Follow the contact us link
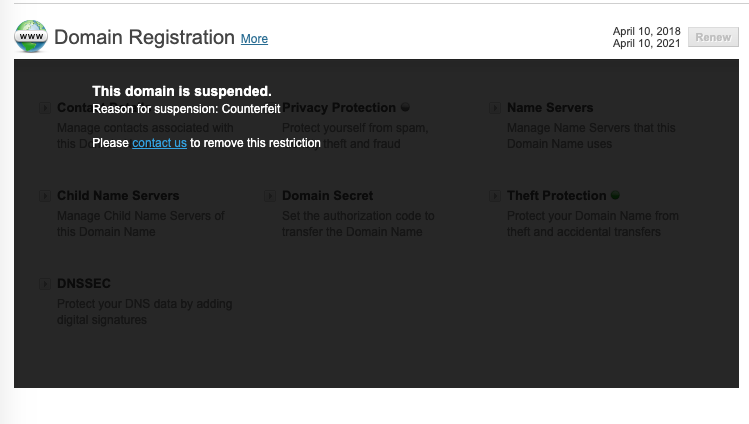The image size is (749, 424). coord(159,143)
